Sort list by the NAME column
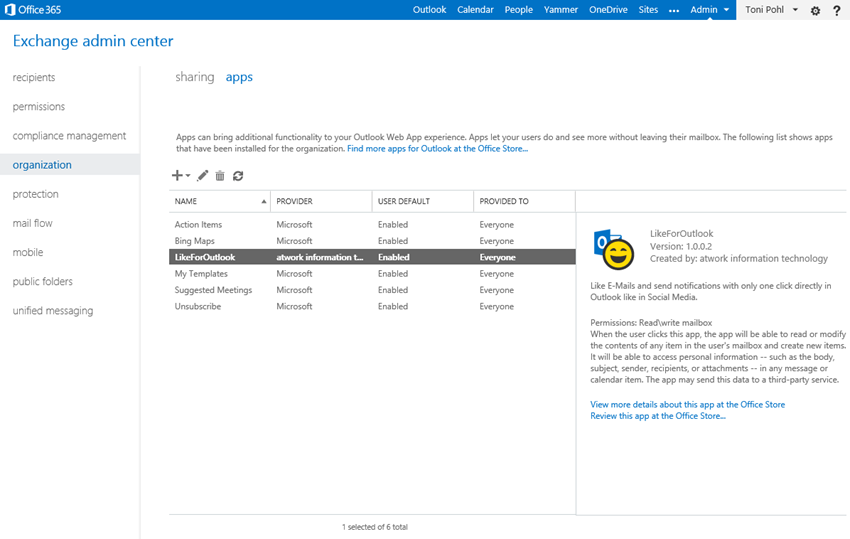 [x=219, y=201]
